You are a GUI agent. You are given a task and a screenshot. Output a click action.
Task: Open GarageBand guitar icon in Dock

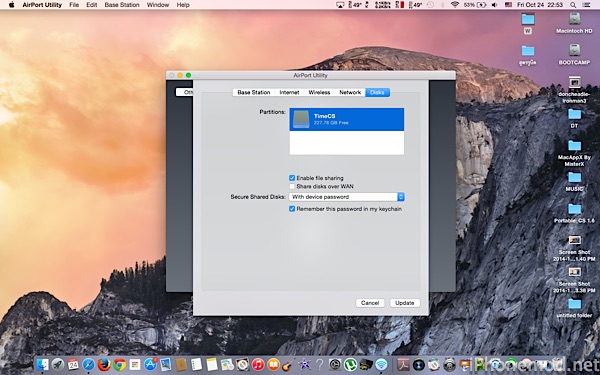[x=289, y=365]
